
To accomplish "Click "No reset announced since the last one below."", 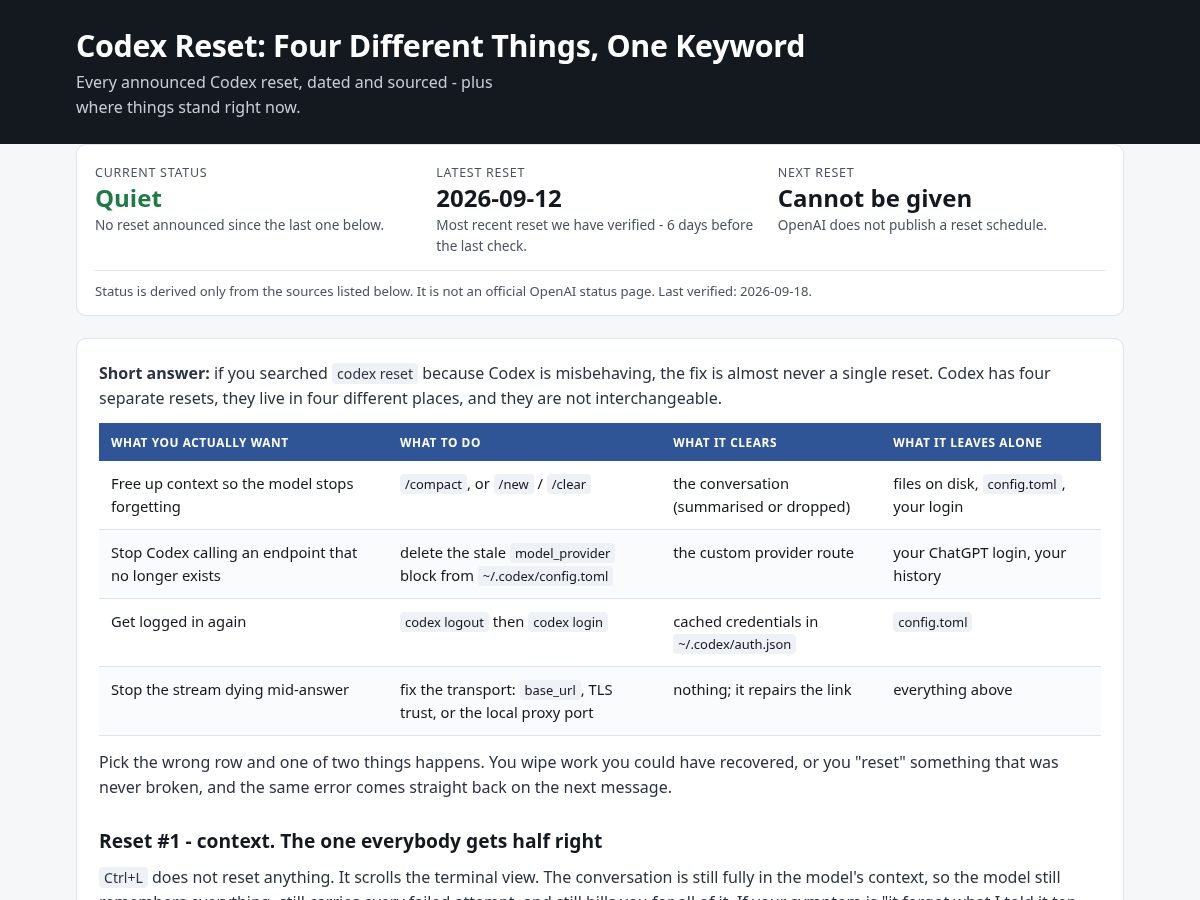I will [x=239, y=225].
